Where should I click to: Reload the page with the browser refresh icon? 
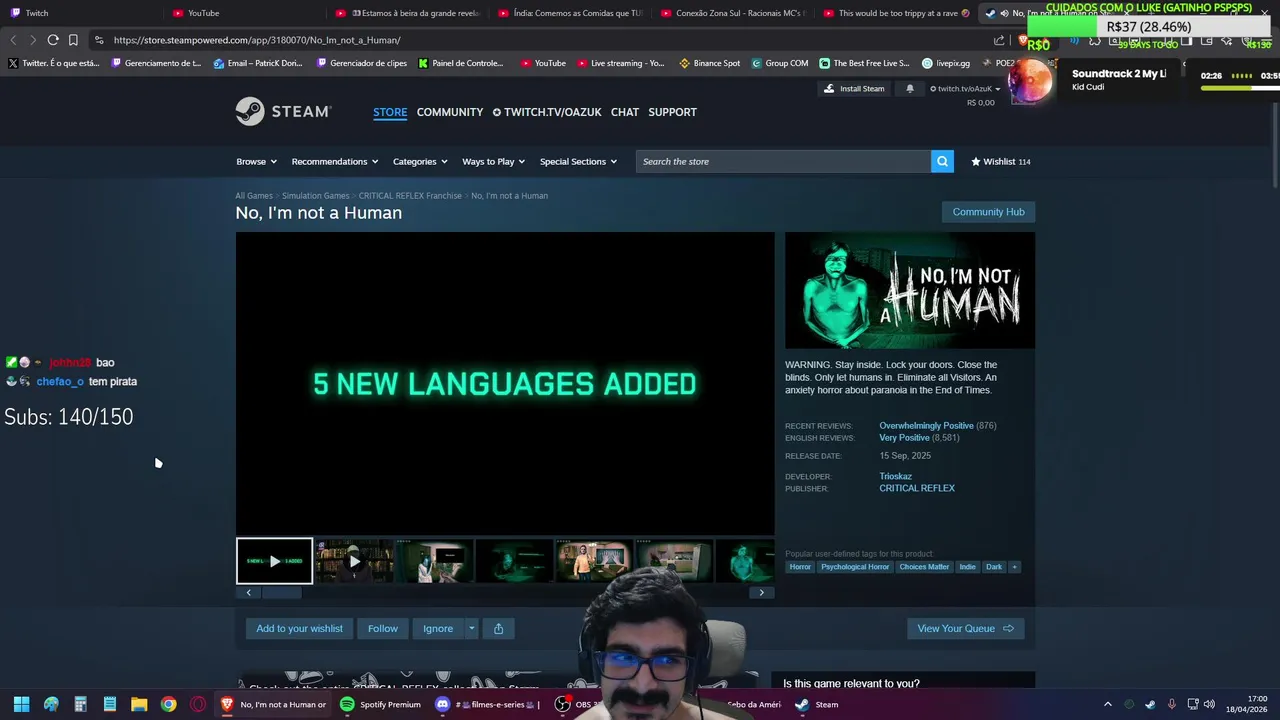(x=53, y=40)
